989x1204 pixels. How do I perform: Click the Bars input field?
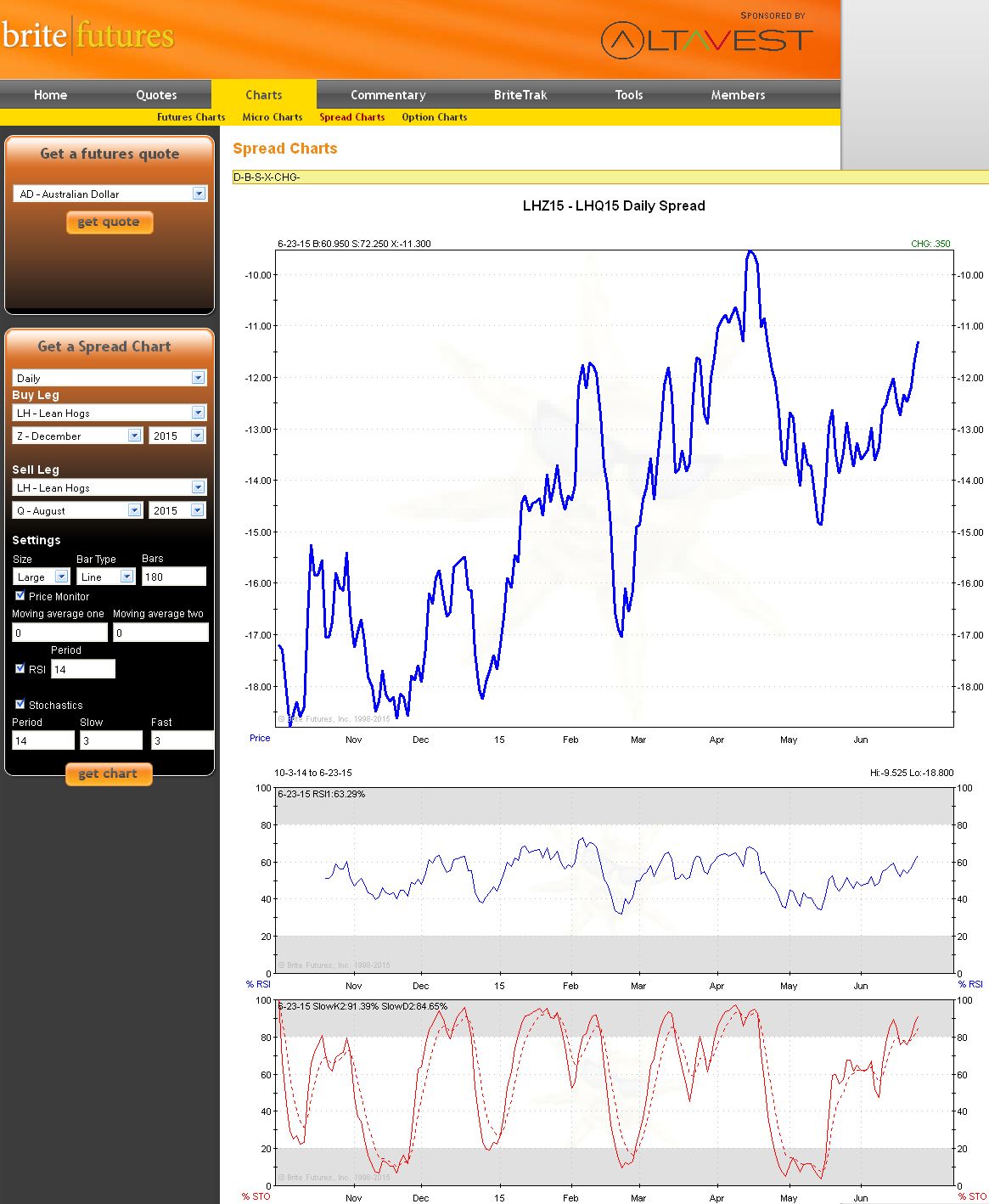174,577
